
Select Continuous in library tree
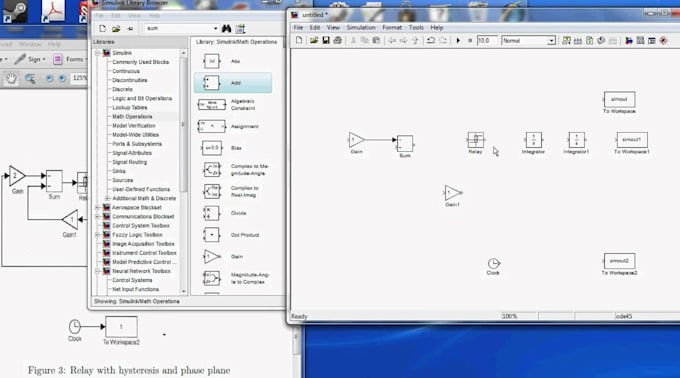[126, 71]
